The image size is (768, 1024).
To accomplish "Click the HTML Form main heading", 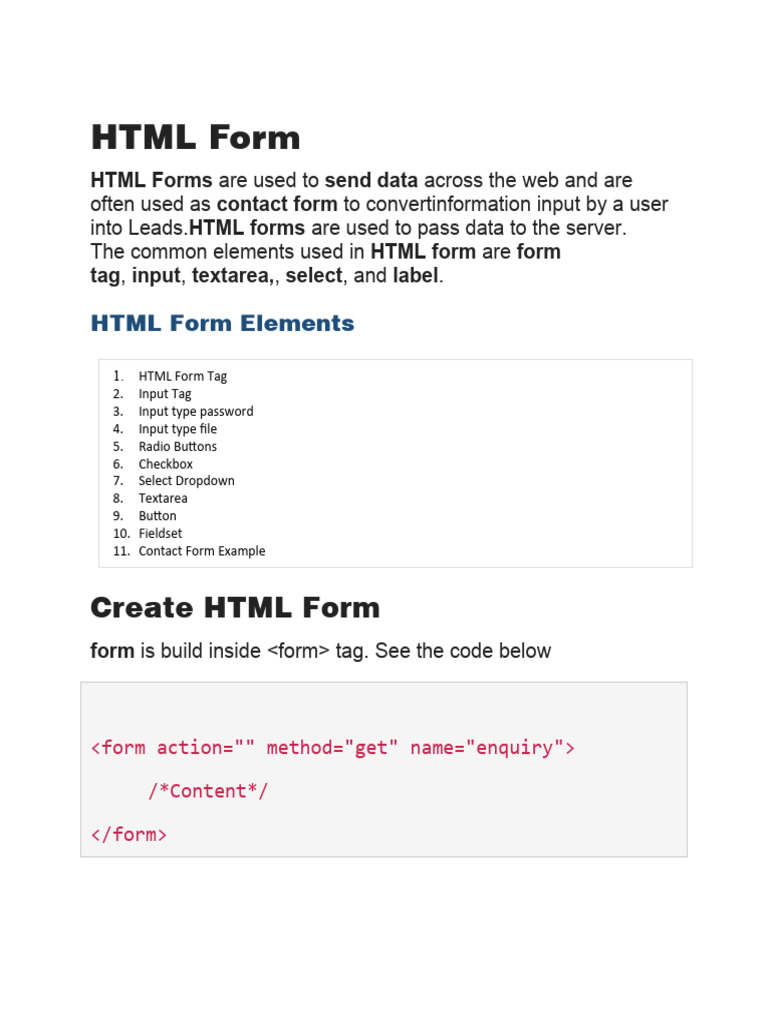I will 195,137.
